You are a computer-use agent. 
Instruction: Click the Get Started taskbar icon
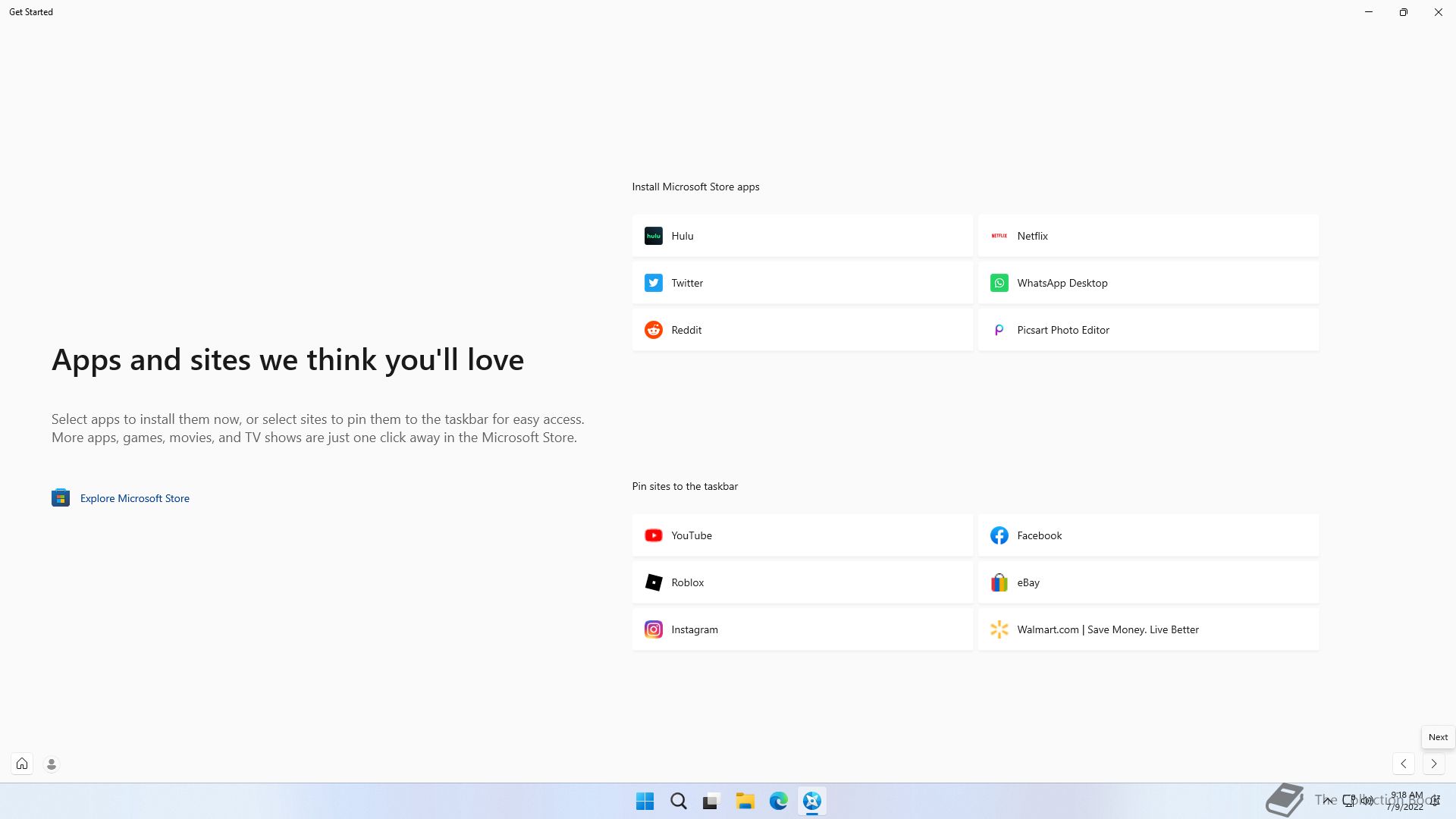811,801
